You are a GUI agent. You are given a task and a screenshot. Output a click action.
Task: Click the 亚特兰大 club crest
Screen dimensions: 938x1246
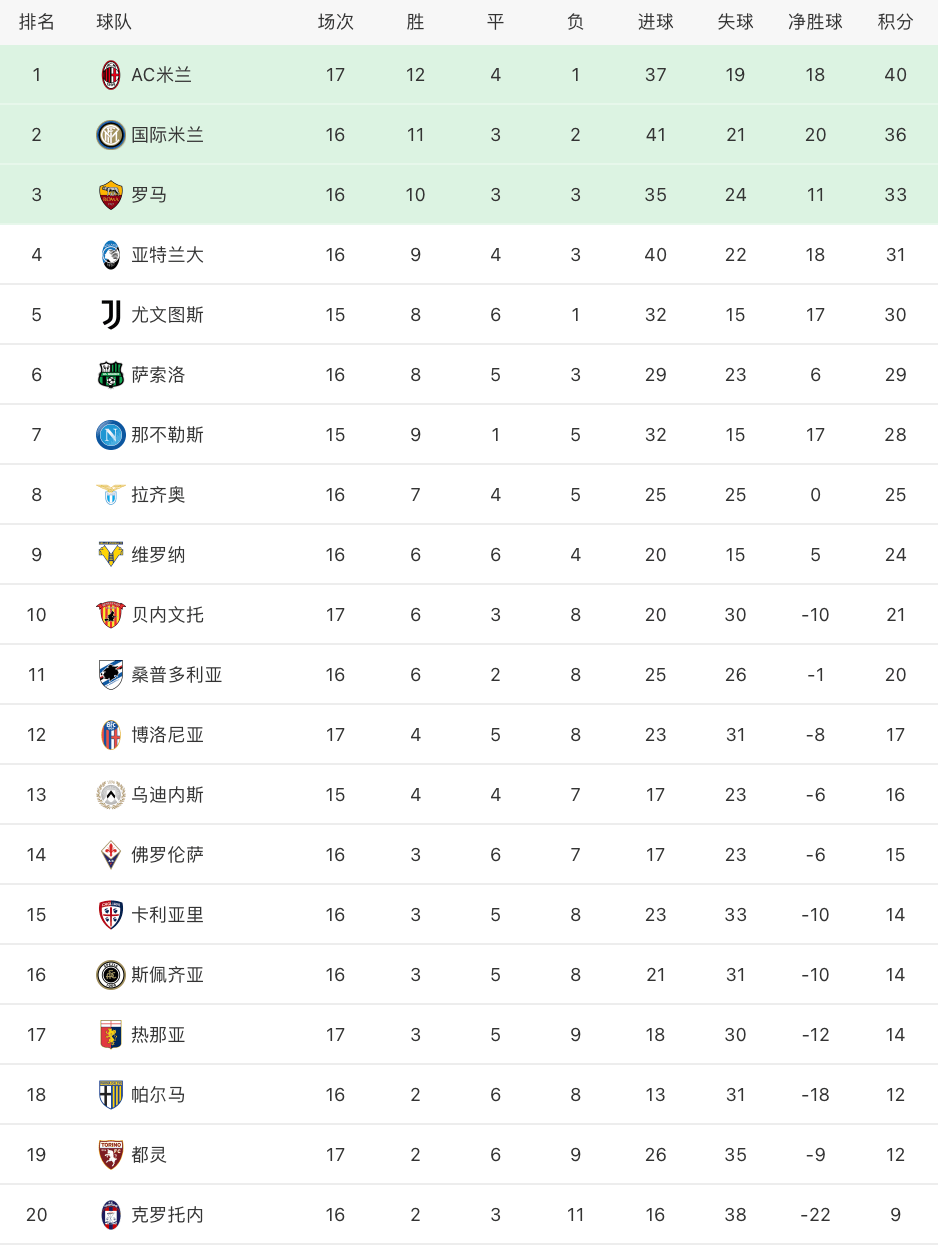point(111,255)
